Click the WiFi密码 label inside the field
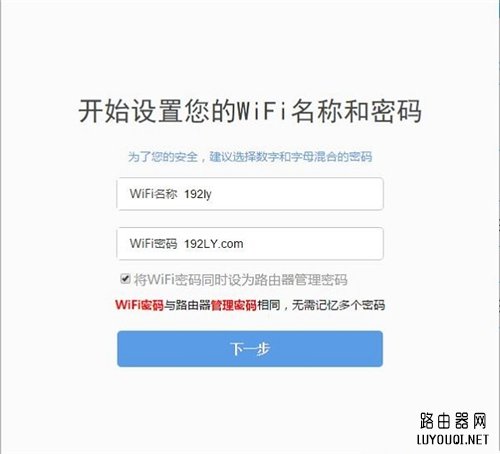The image size is (500, 454). (154, 244)
